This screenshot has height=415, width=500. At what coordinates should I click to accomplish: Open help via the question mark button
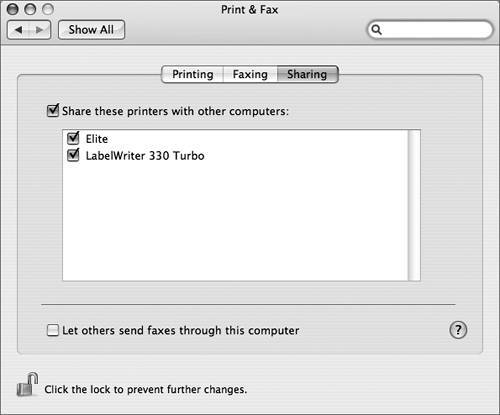point(458,330)
